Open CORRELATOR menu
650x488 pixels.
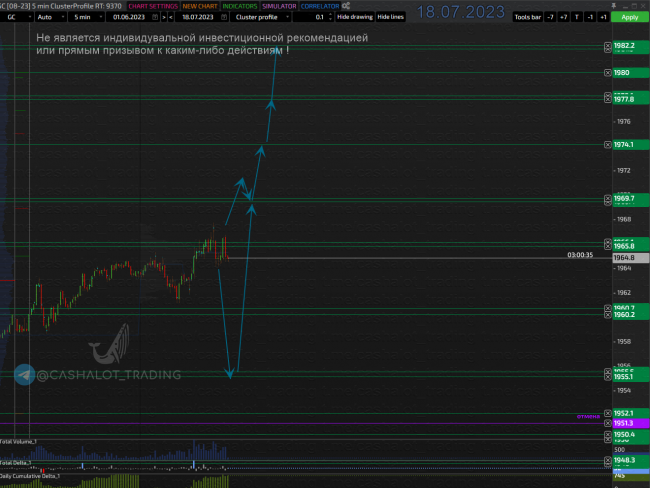click(320, 6)
